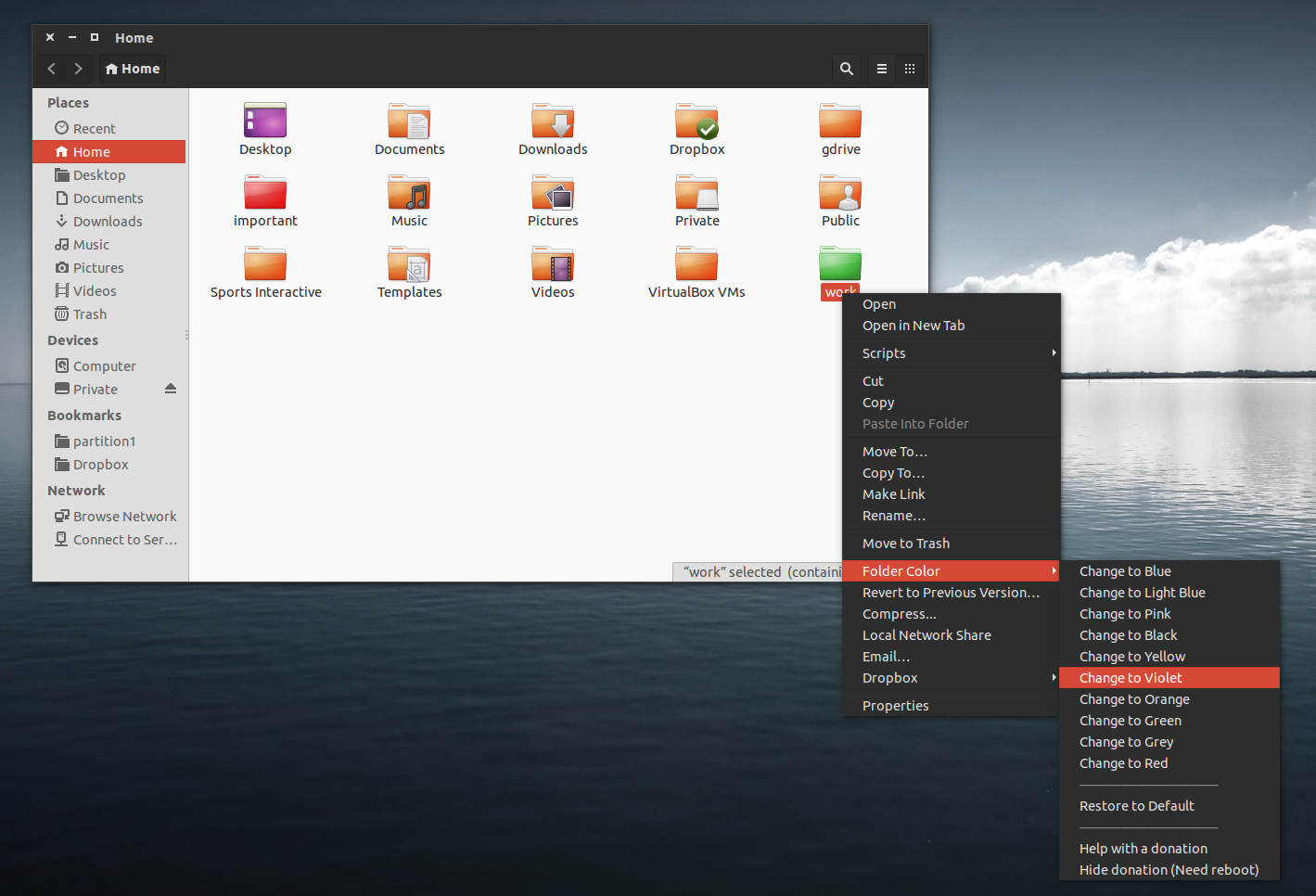The image size is (1316, 896).
Task: Switch to list view
Action: coord(880,68)
